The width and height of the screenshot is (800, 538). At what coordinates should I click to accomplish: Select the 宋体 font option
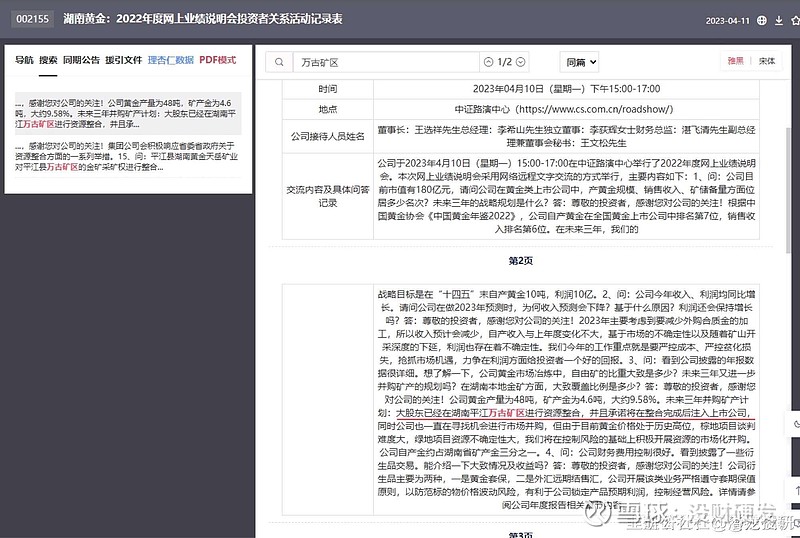[x=766, y=61]
